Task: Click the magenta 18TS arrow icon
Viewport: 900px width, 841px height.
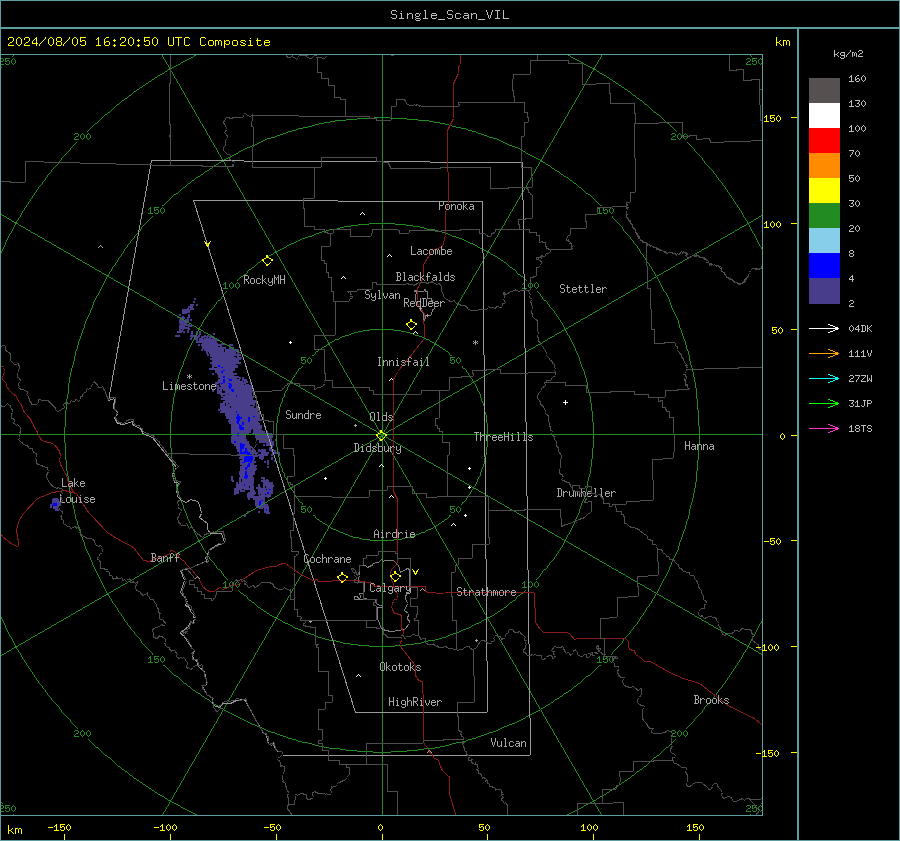Action: pyautogui.click(x=824, y=428)
